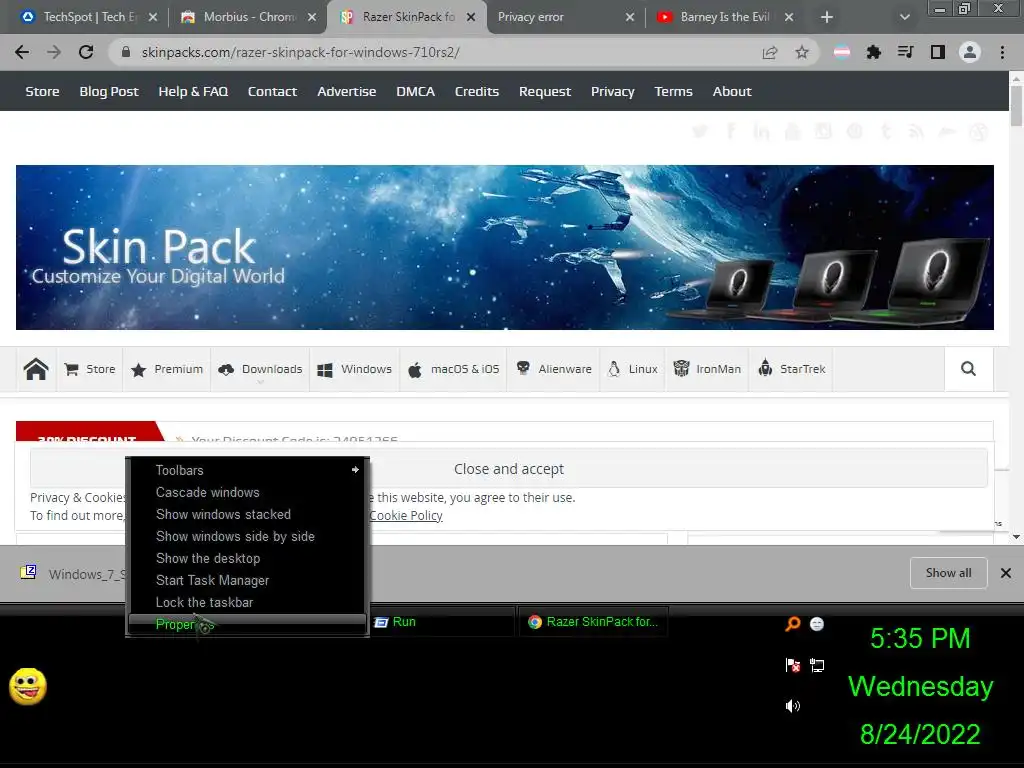
Task: Go to the home icon in site navigation
Action: tap(36, 369)
